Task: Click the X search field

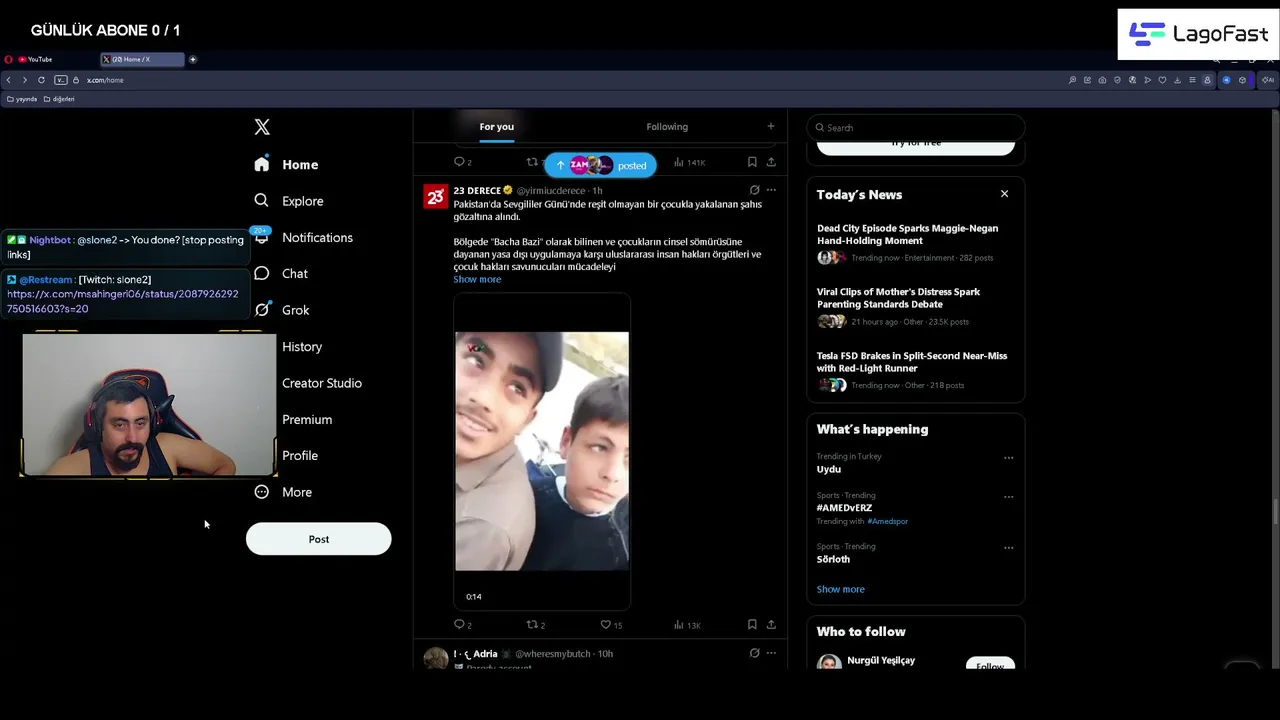Action: (x=916, y=128)
